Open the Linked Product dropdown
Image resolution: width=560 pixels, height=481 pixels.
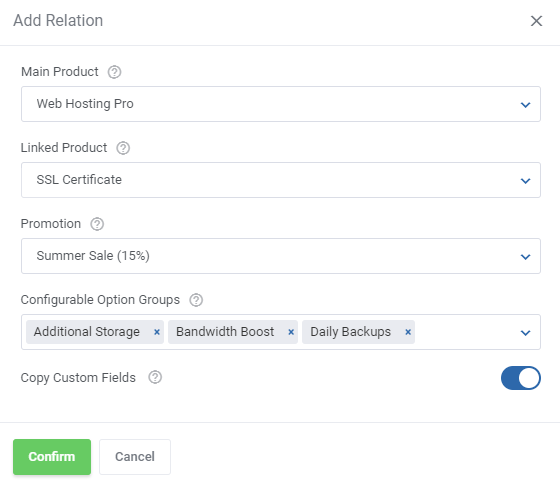tap(281, 180)
